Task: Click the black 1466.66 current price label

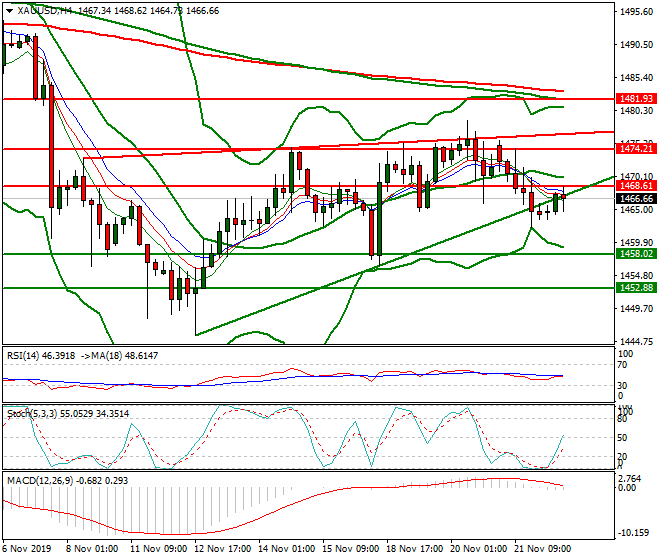Action: [x=636, y=198]
